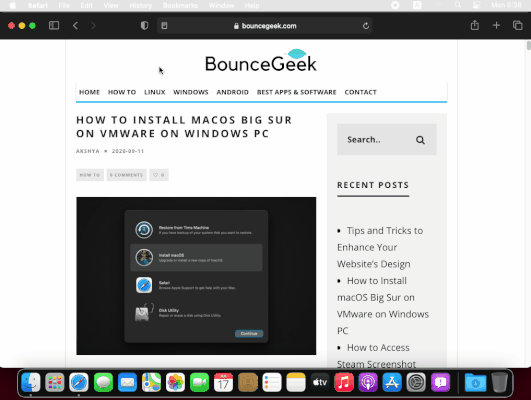
Task: Open System Preferences from the Dock
Action: pyautogui.click(x=416, y=382)
